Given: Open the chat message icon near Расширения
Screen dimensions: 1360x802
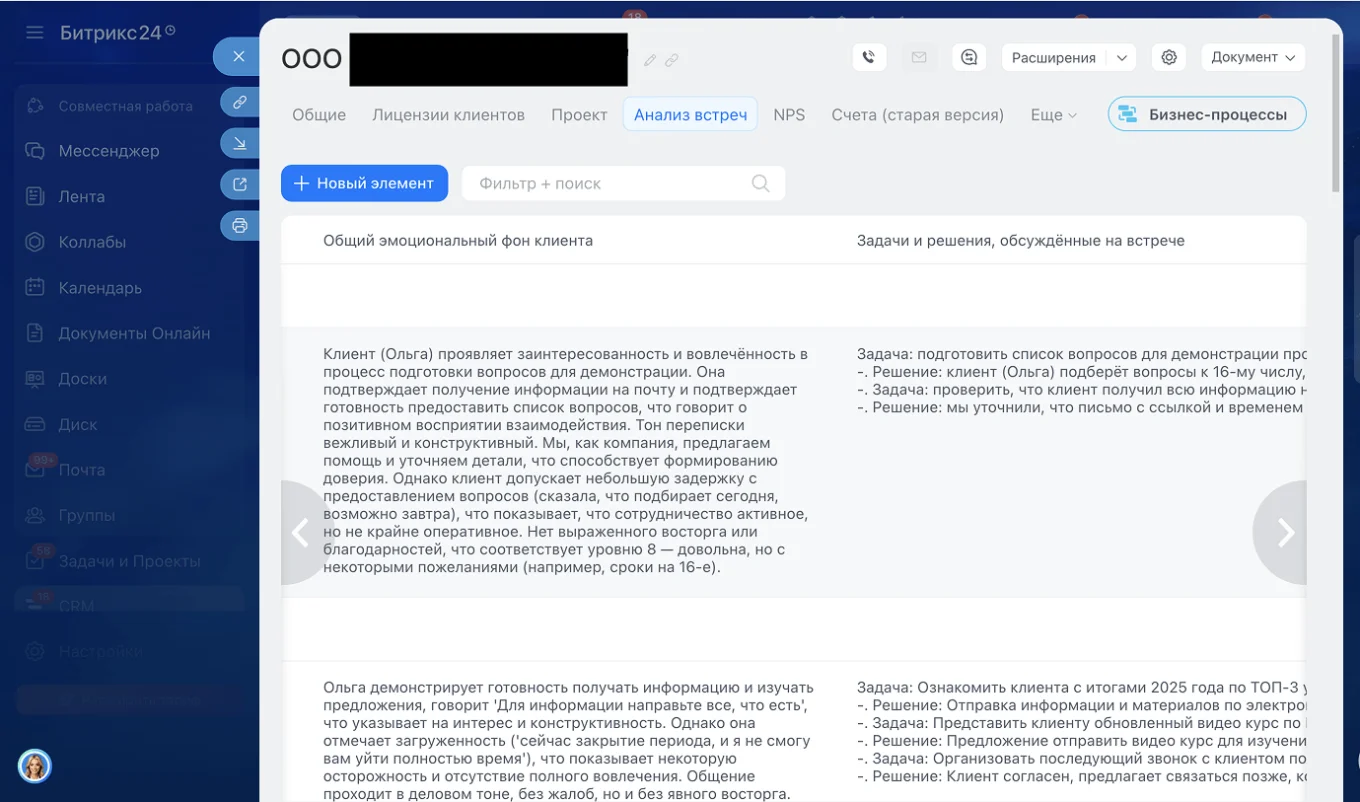Looking at the screenshot, I should 968,57.
